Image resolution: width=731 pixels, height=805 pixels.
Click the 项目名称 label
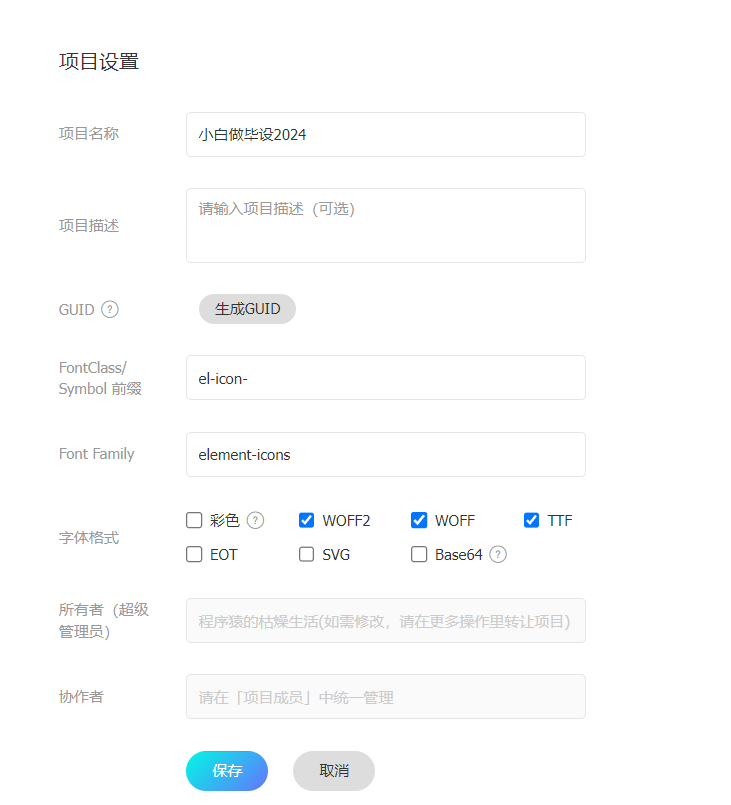coord(89,133)
